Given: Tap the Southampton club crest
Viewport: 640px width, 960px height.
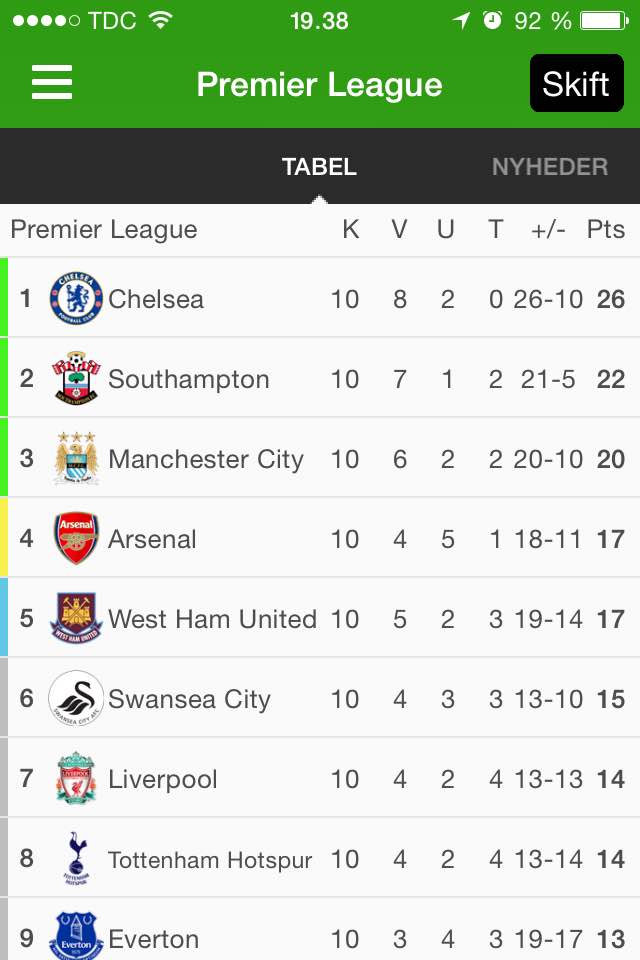Looking at the screenshot, I should click(x=76, y=378).
